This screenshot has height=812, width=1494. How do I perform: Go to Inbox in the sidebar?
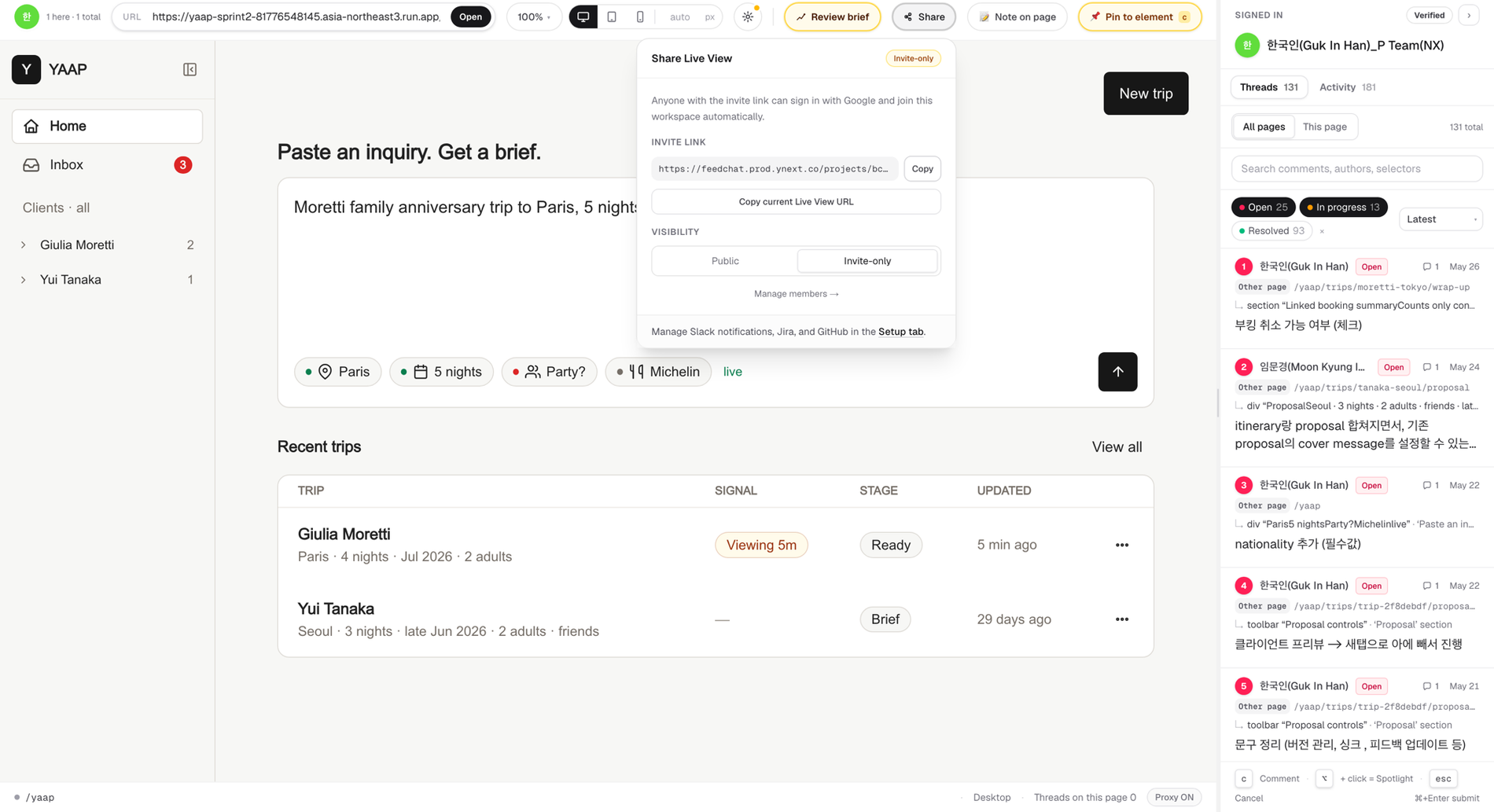[107, 165]
